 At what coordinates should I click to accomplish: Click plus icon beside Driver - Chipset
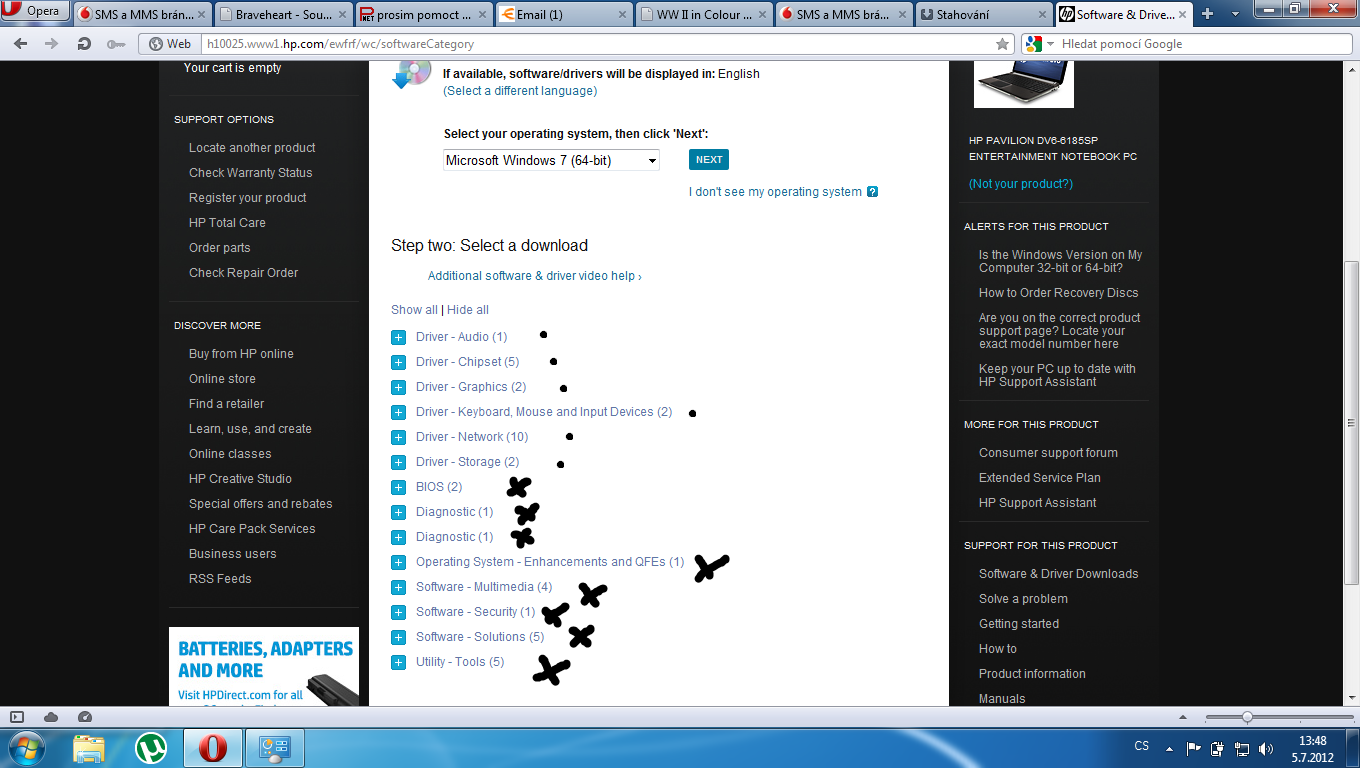[x=398, y=362]
